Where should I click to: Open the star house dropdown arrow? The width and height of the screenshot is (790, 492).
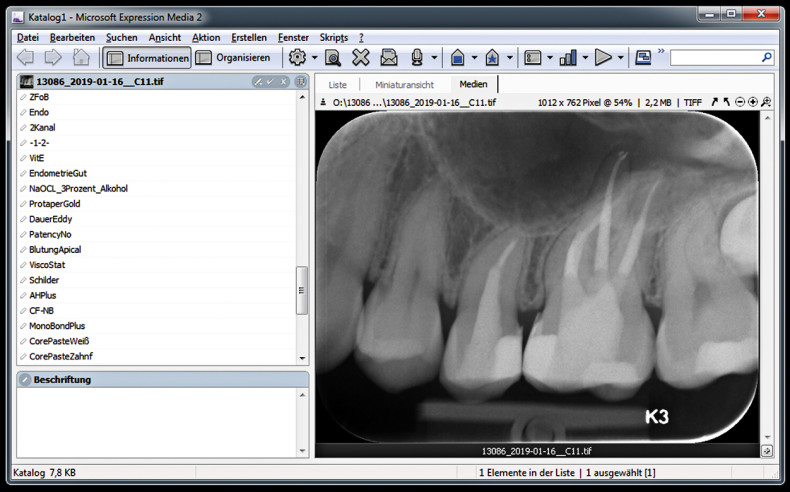(509, 58)
